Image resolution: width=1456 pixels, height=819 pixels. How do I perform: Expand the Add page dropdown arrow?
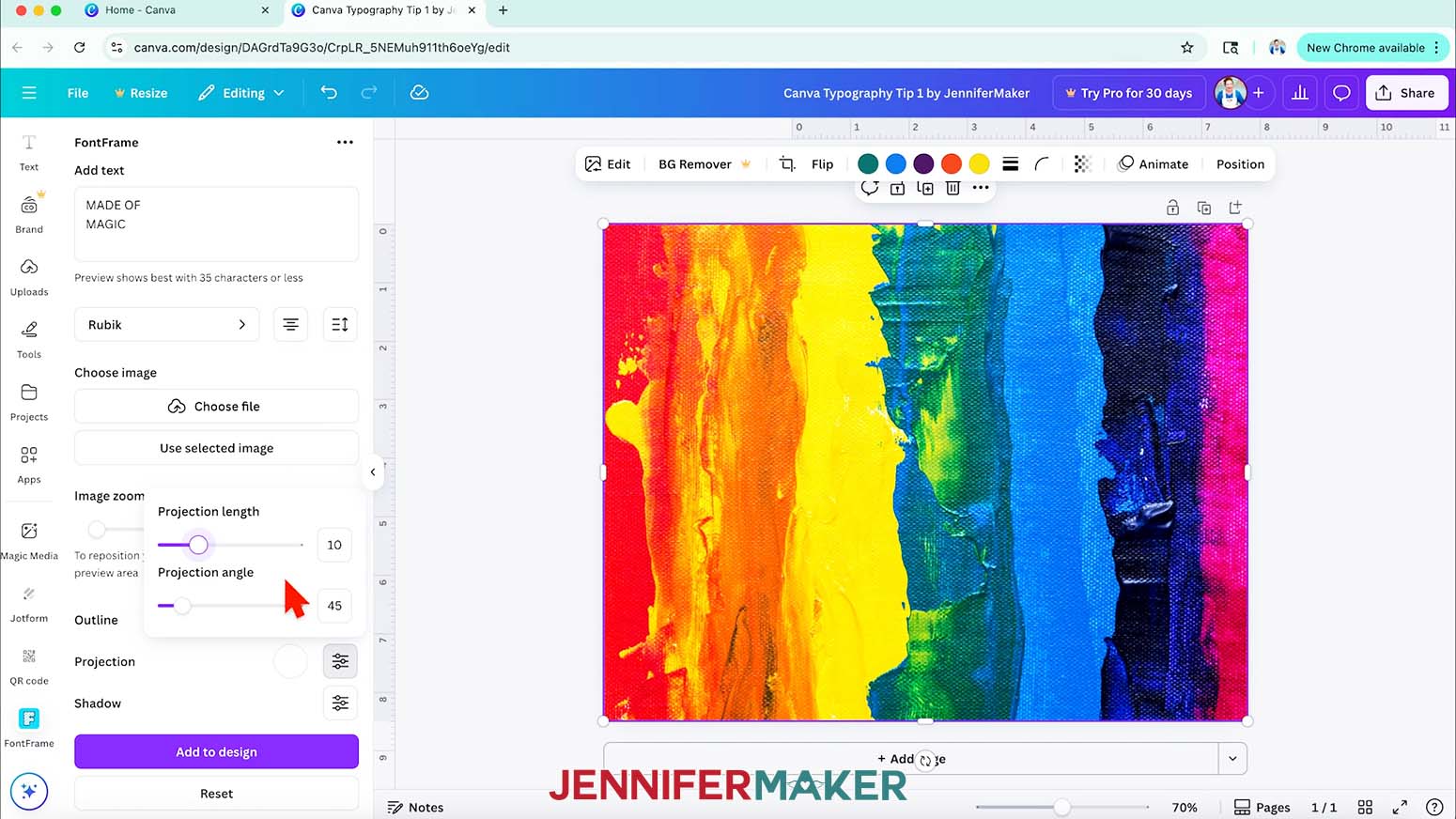click(x=1232, y=759)
